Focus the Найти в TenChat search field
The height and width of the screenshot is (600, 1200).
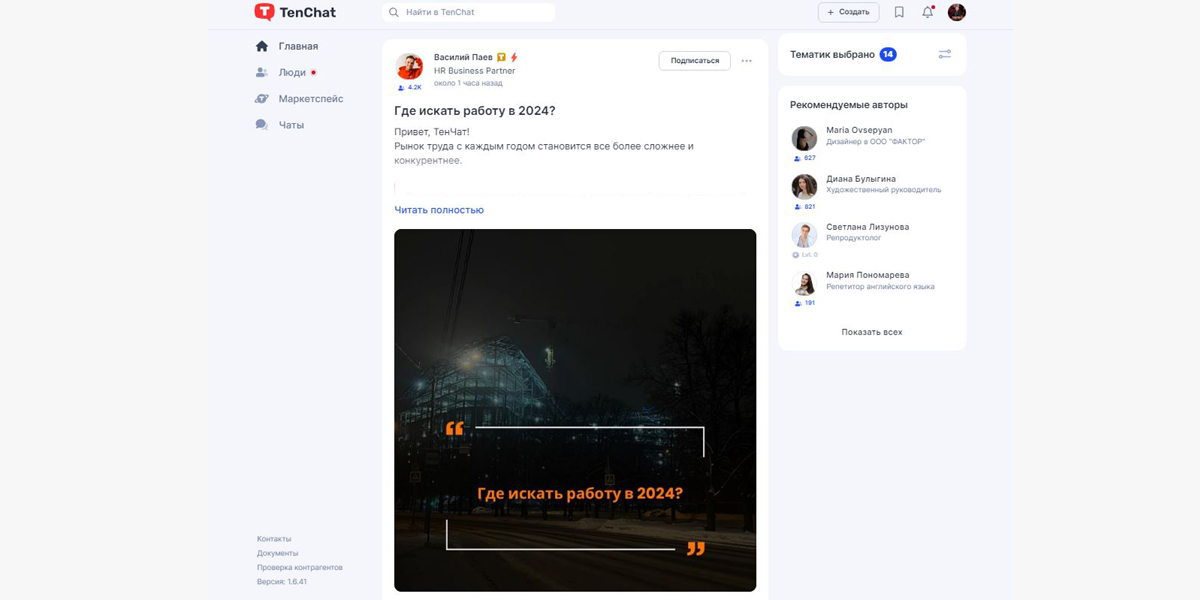click(x=468, y=12)
